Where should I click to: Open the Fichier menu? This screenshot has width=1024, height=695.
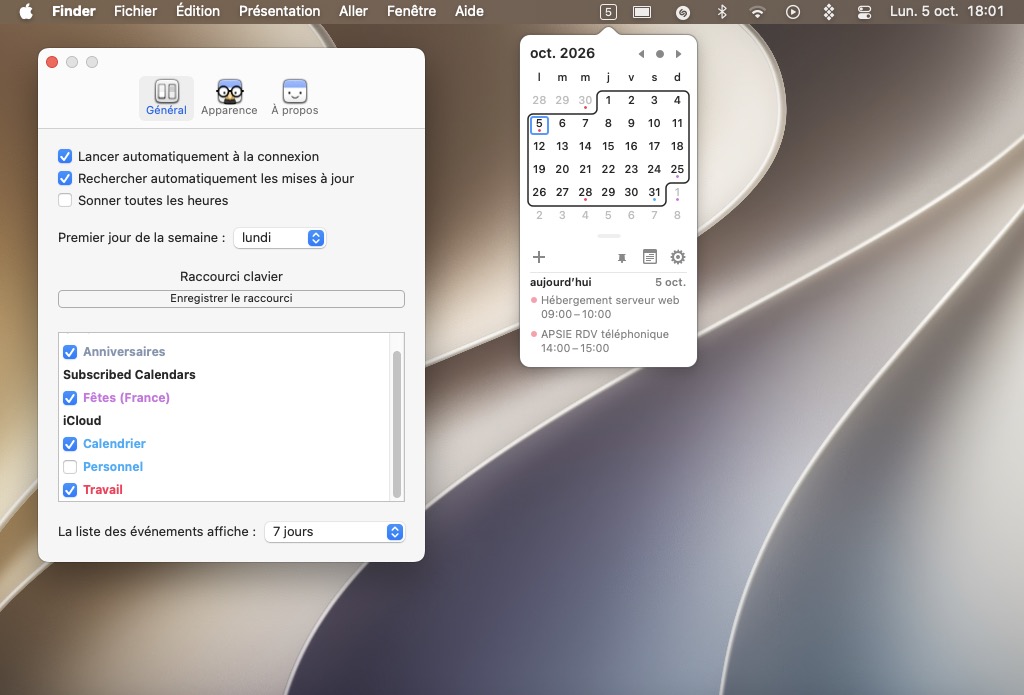(135, 11)
